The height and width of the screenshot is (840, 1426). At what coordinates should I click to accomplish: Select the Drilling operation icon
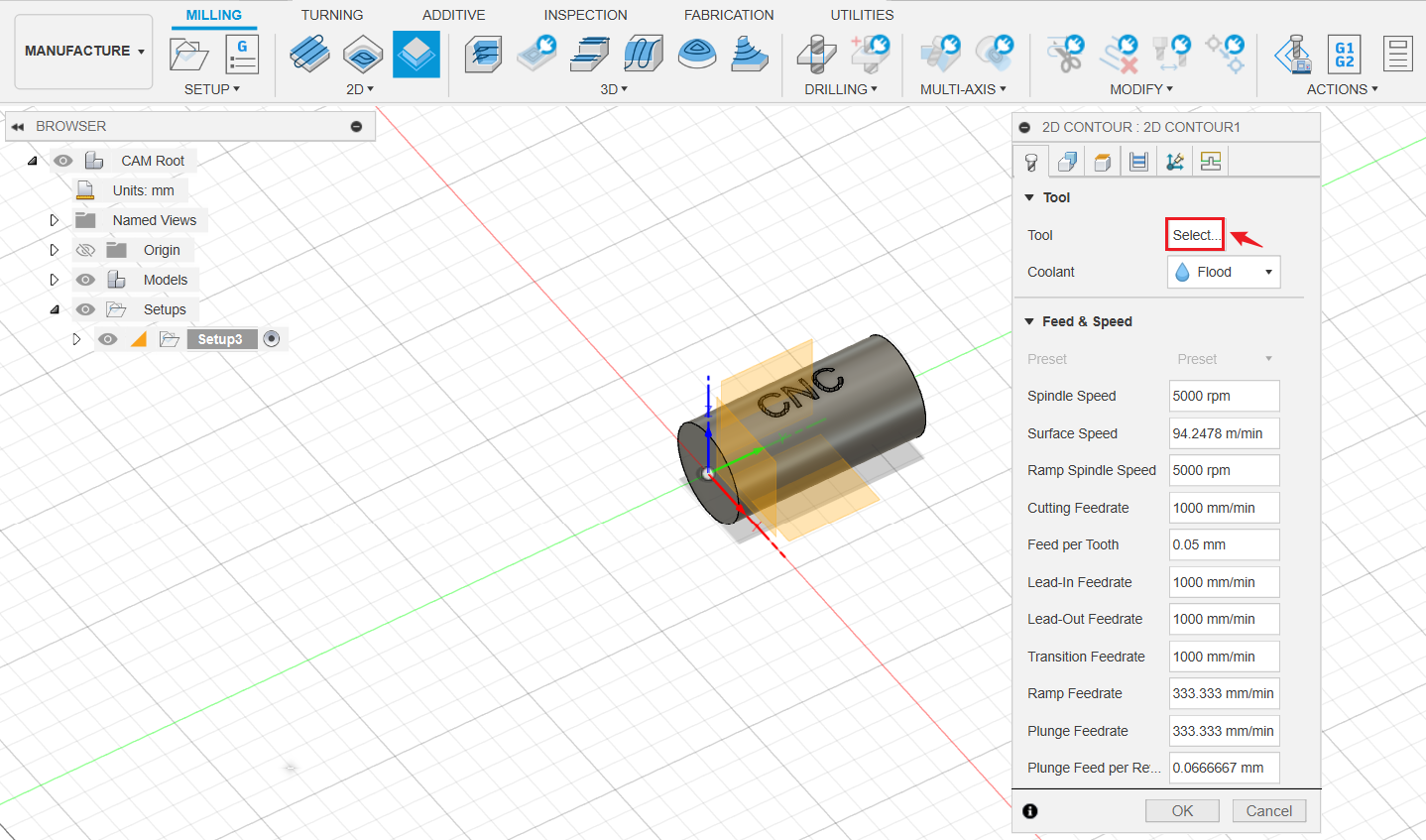[x=815, y=55]
